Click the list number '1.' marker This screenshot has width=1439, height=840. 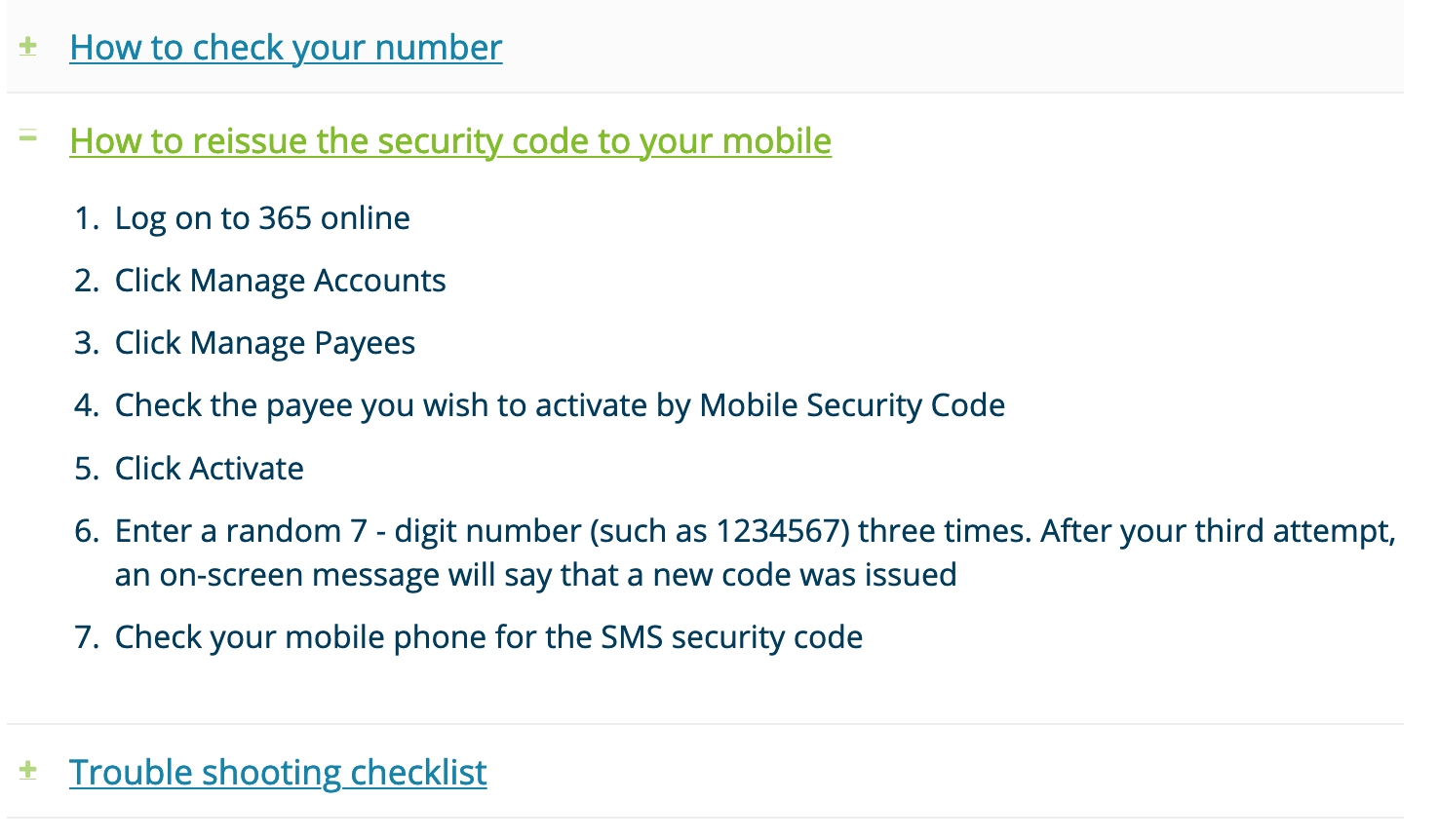[87, 218]
